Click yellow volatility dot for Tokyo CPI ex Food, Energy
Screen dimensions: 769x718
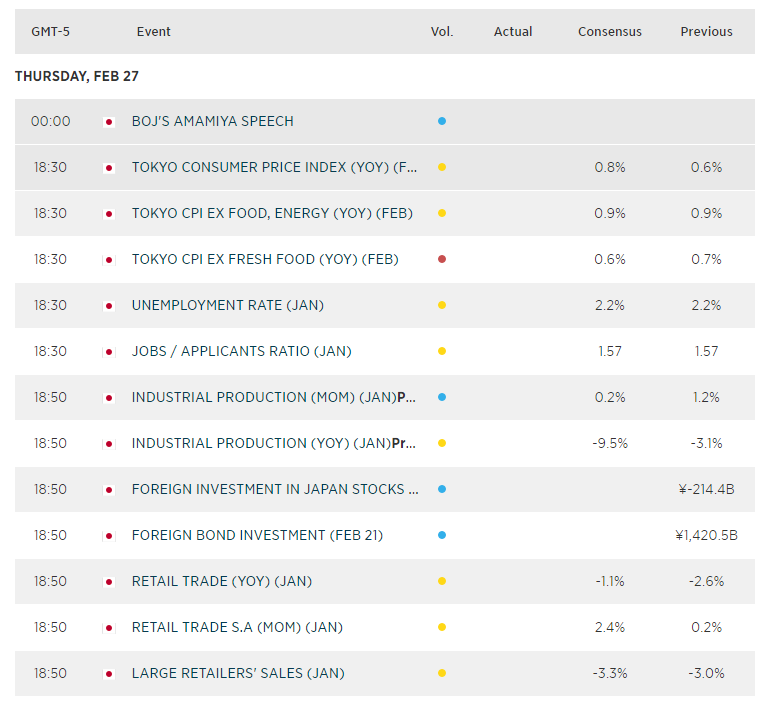442,213
